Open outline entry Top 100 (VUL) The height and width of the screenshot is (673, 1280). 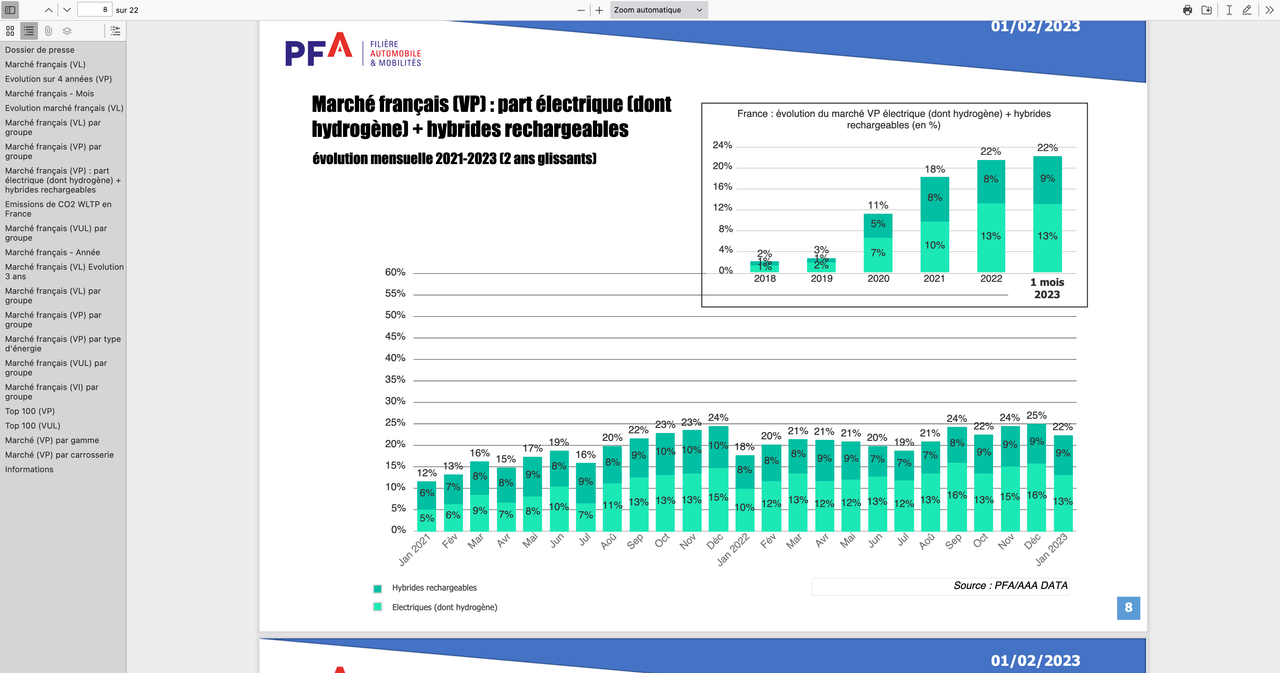32,425
